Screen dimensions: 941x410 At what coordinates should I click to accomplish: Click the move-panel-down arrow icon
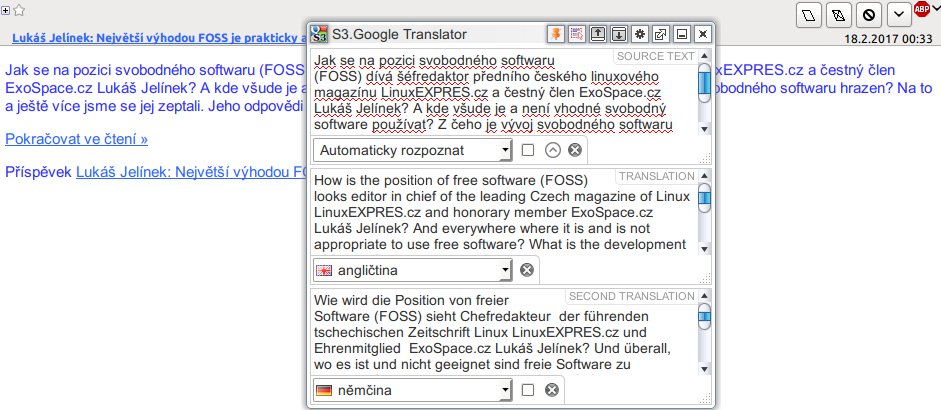tap(619, 34)
